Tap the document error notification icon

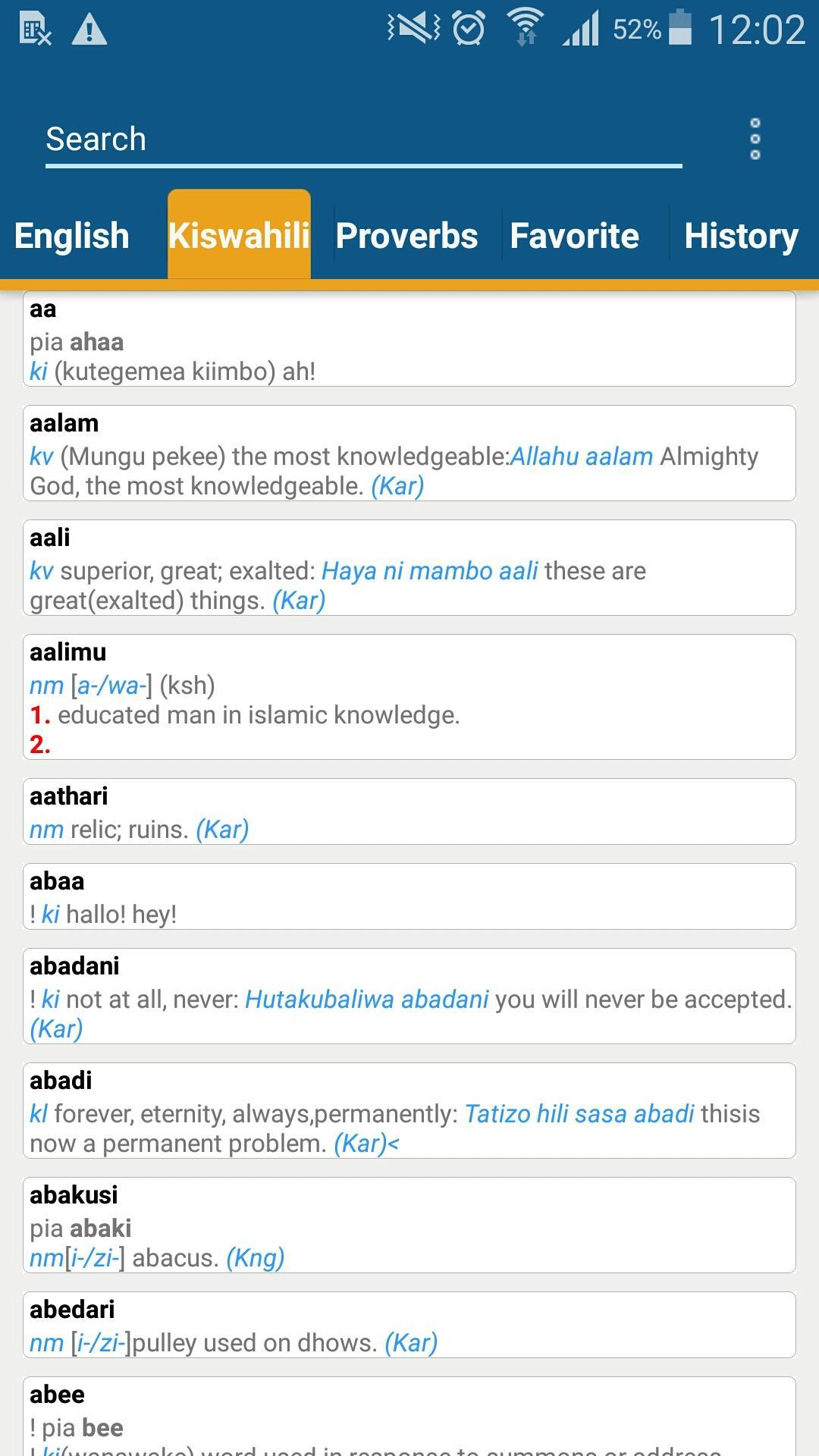coord(35,30)
